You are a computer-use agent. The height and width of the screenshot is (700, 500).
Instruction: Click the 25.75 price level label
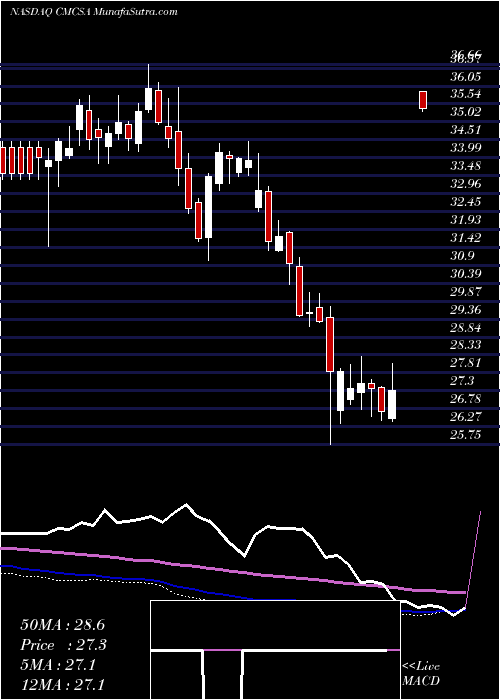click(466, 434)
